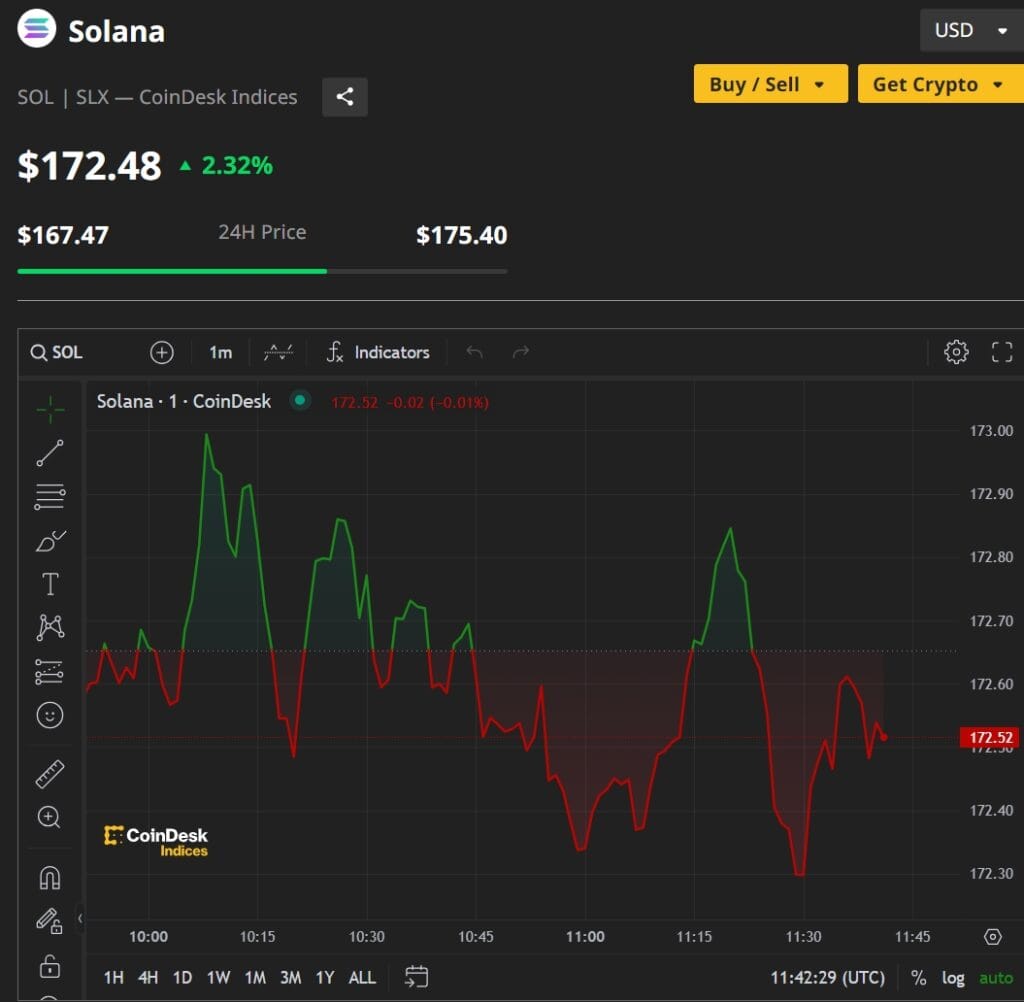Viewport: 1024px width, 1002px height.
Task: Open time axis settings icon
Action: click(992, 937)
